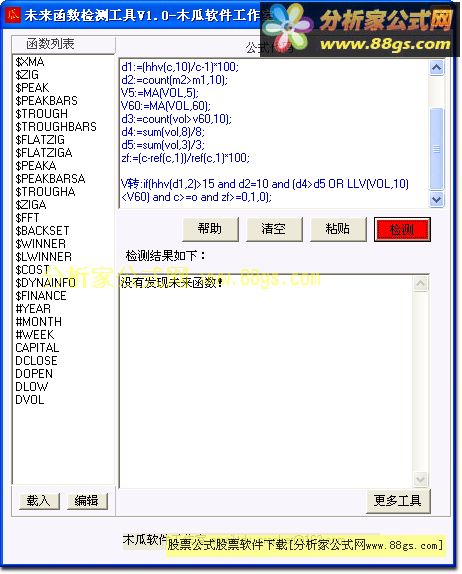Select $TROUGHBARS in function list
The width and height of the screenshot is (462, 574).
pyautogui.click(x=56, y=127)
